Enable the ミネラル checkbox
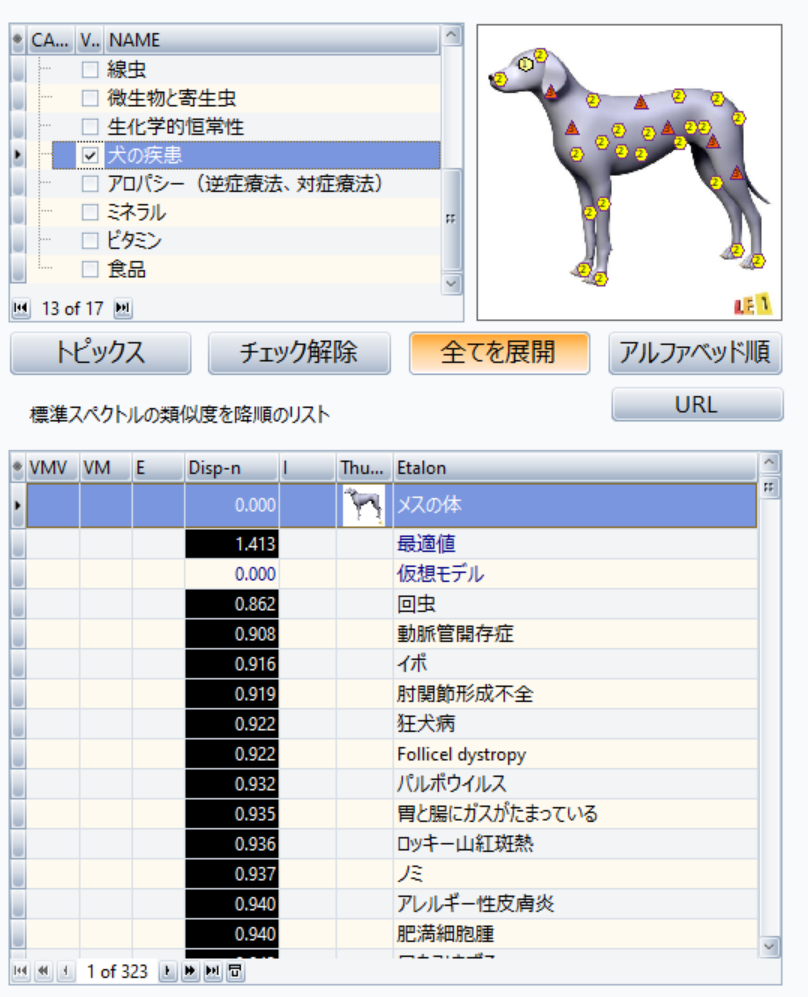This screenshot has height=997, width=808. pyautogui.click(x=90, y=213)
